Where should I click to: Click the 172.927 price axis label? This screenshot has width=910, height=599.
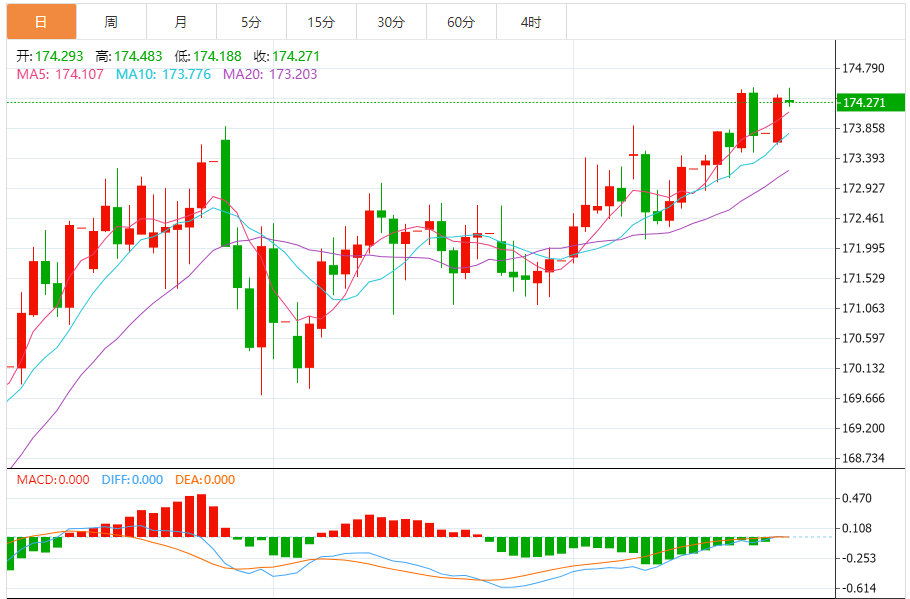tap(864, 188)
